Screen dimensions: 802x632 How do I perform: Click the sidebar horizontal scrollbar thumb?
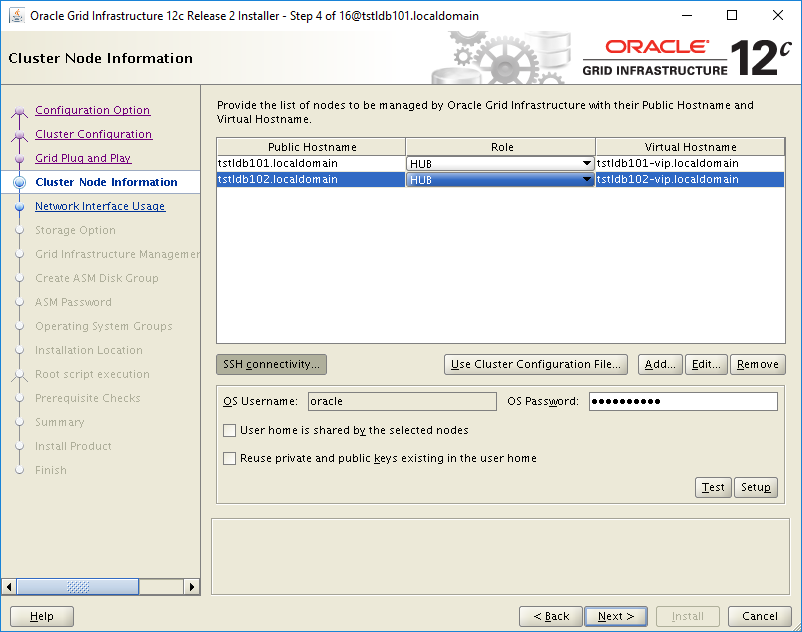point(78,586)
